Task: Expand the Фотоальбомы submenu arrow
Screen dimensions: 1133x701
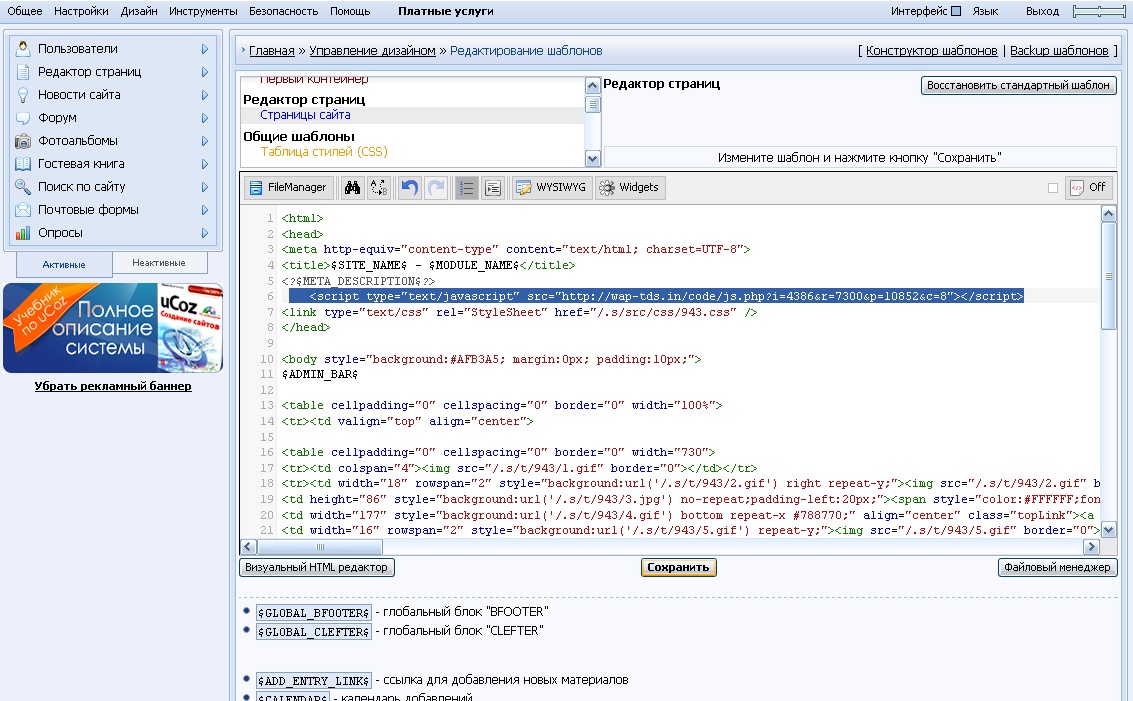Action: pyautogui.click(x=205, y=141)
